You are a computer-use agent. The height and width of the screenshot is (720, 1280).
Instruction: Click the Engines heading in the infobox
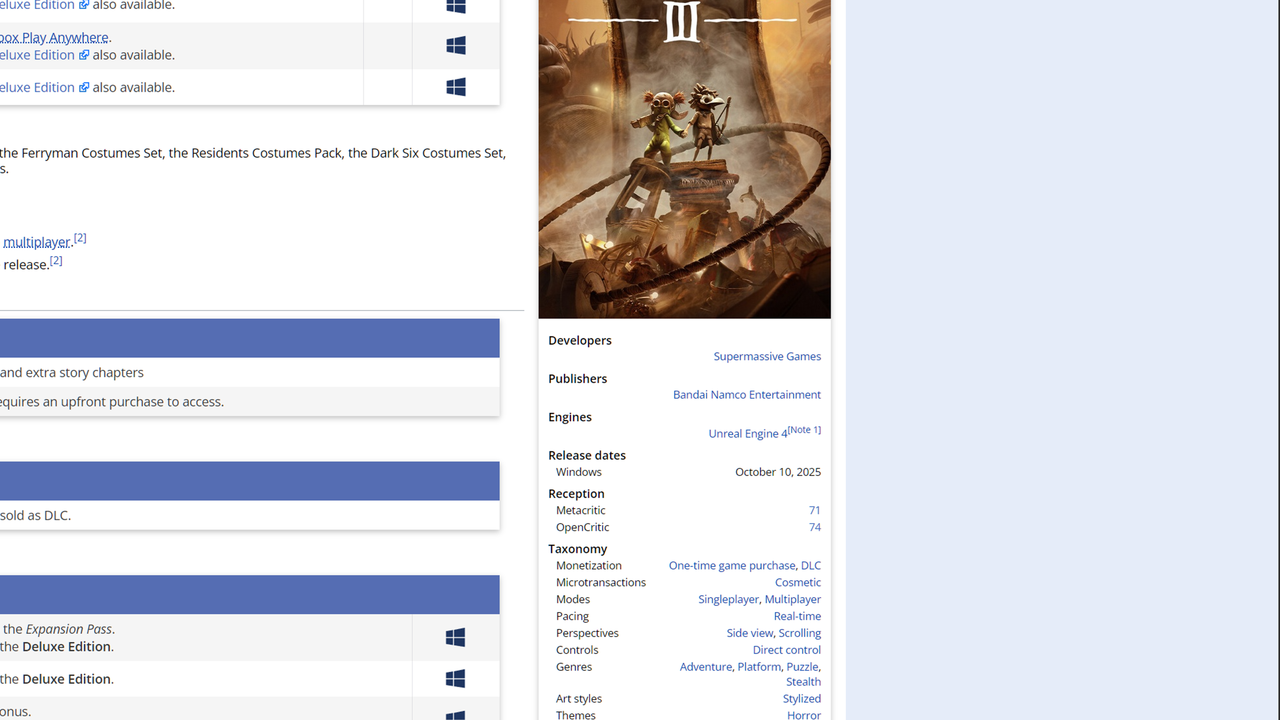(570, 417)
